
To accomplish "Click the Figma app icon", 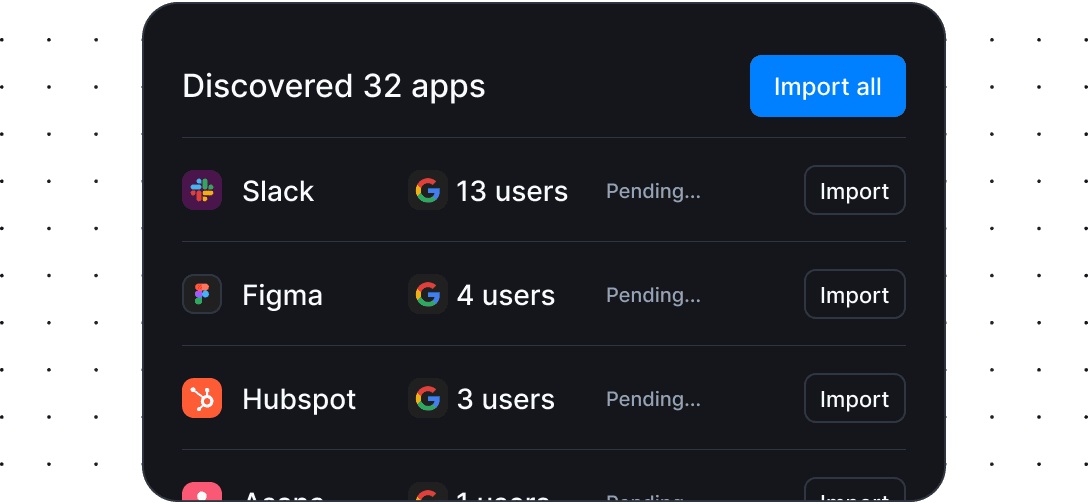I will pos(202,295).
